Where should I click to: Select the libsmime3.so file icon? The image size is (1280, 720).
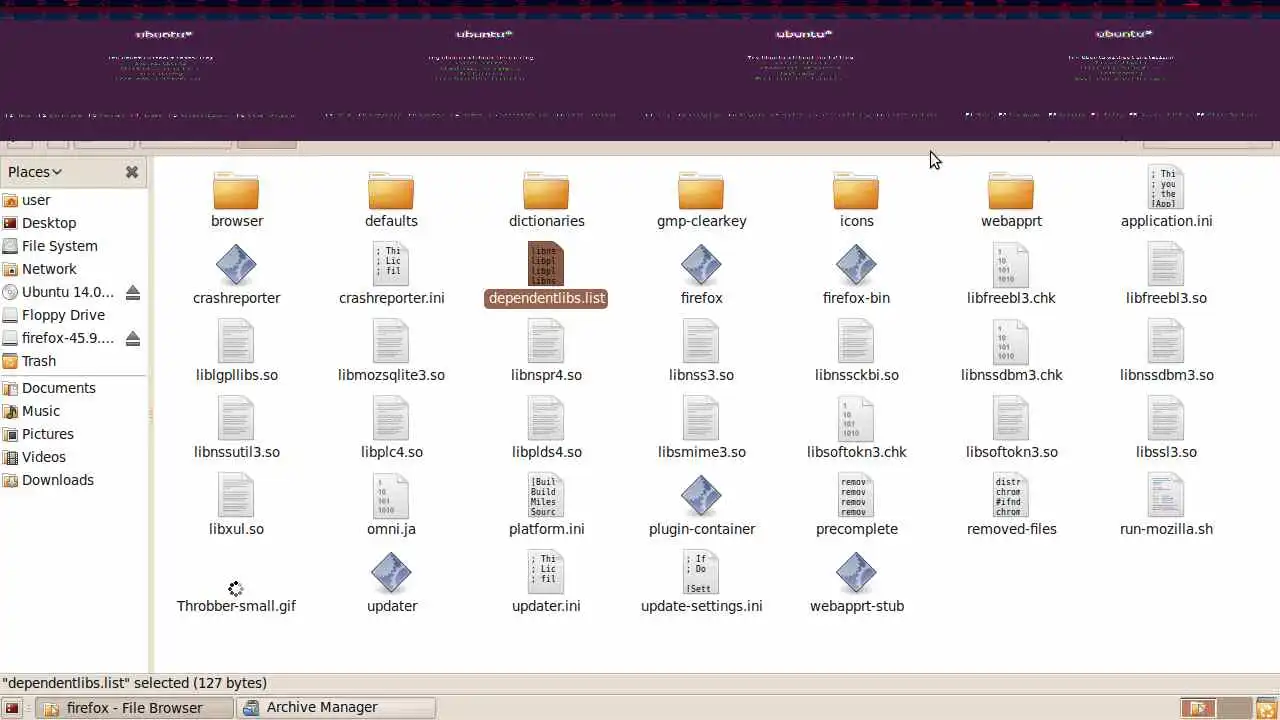[x=701, y=419]
